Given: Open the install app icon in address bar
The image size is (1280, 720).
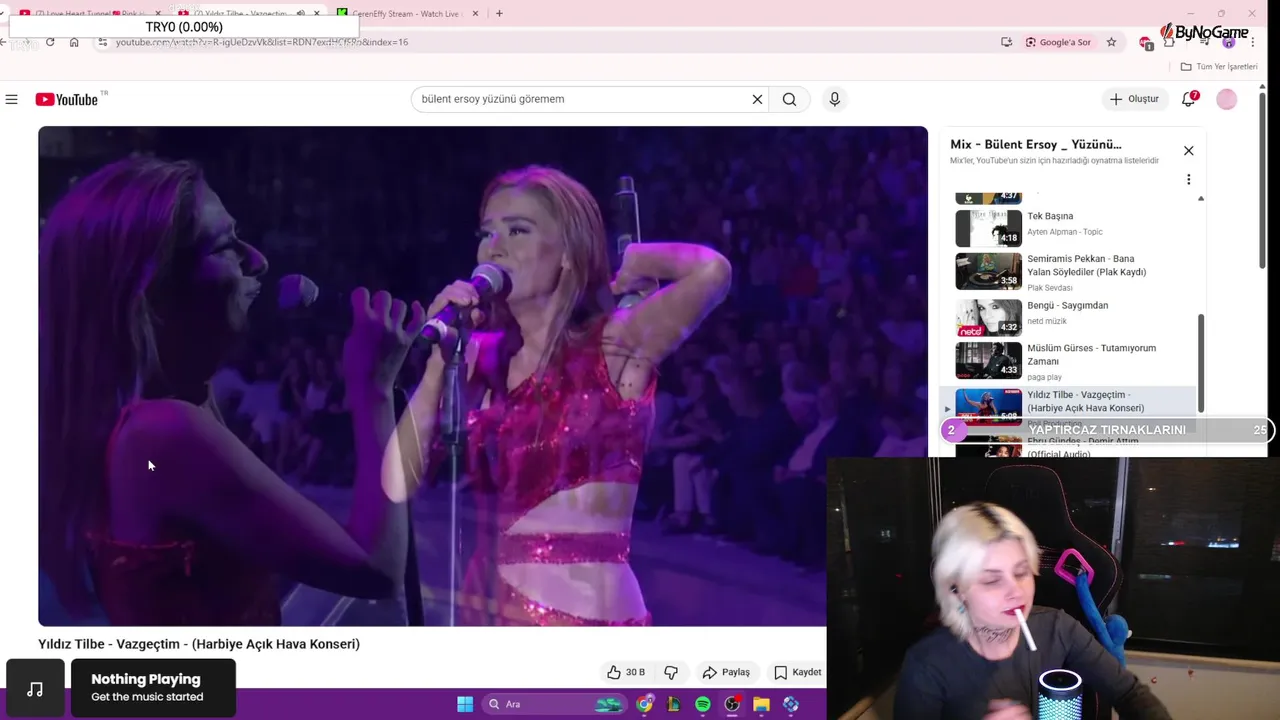Looking at the screenshot, I should coord(1006,42).
